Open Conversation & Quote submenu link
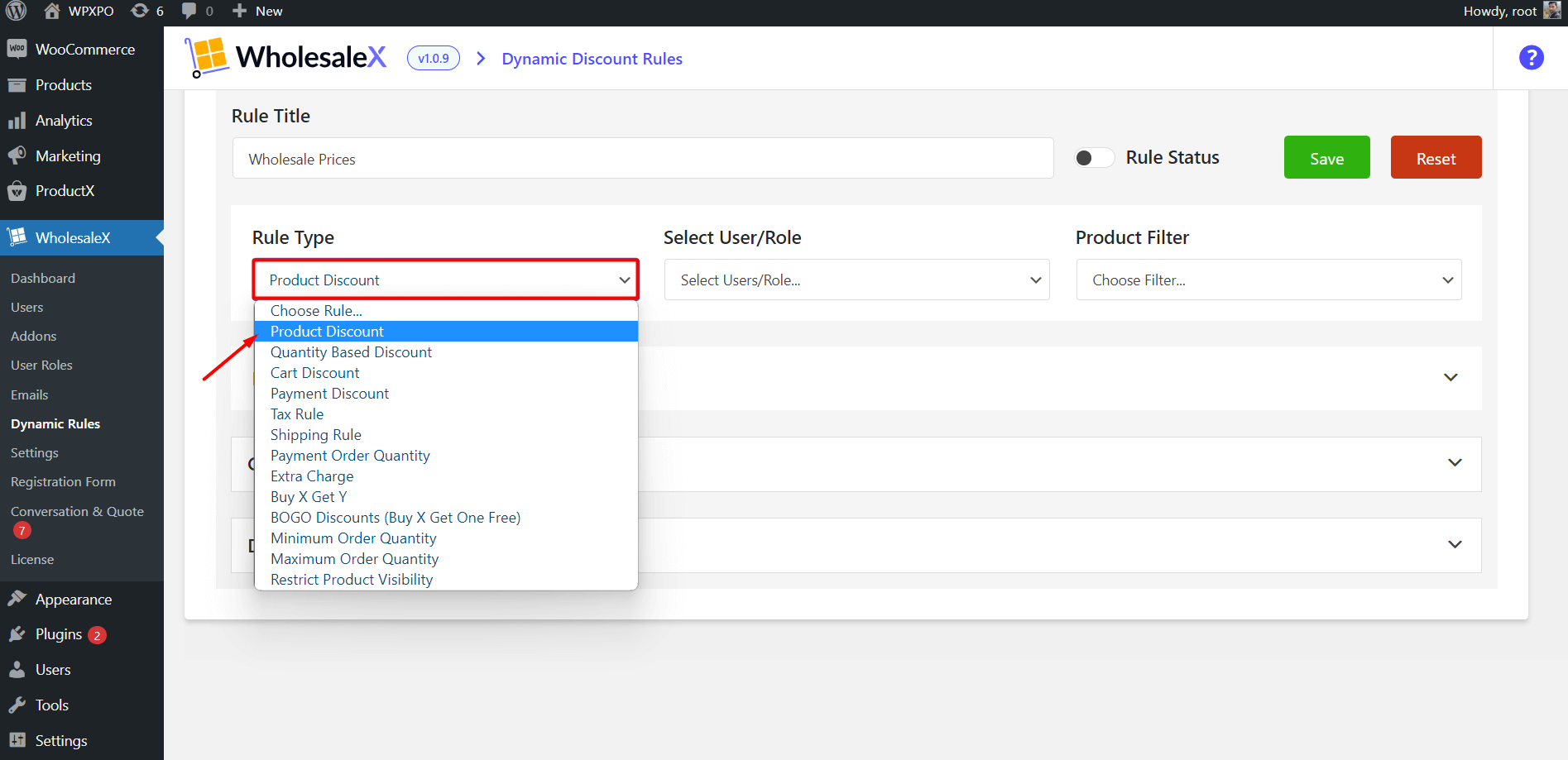 tap(77, 512)
